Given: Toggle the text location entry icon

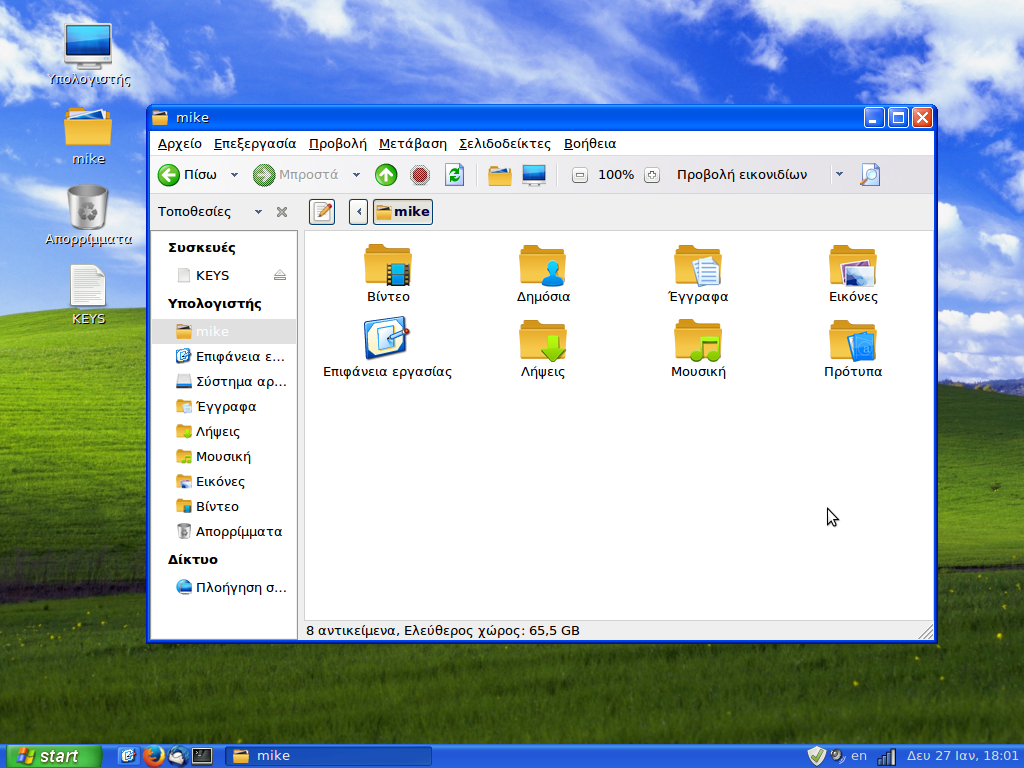Looking at the screenshot, I should tap(322, 212).
